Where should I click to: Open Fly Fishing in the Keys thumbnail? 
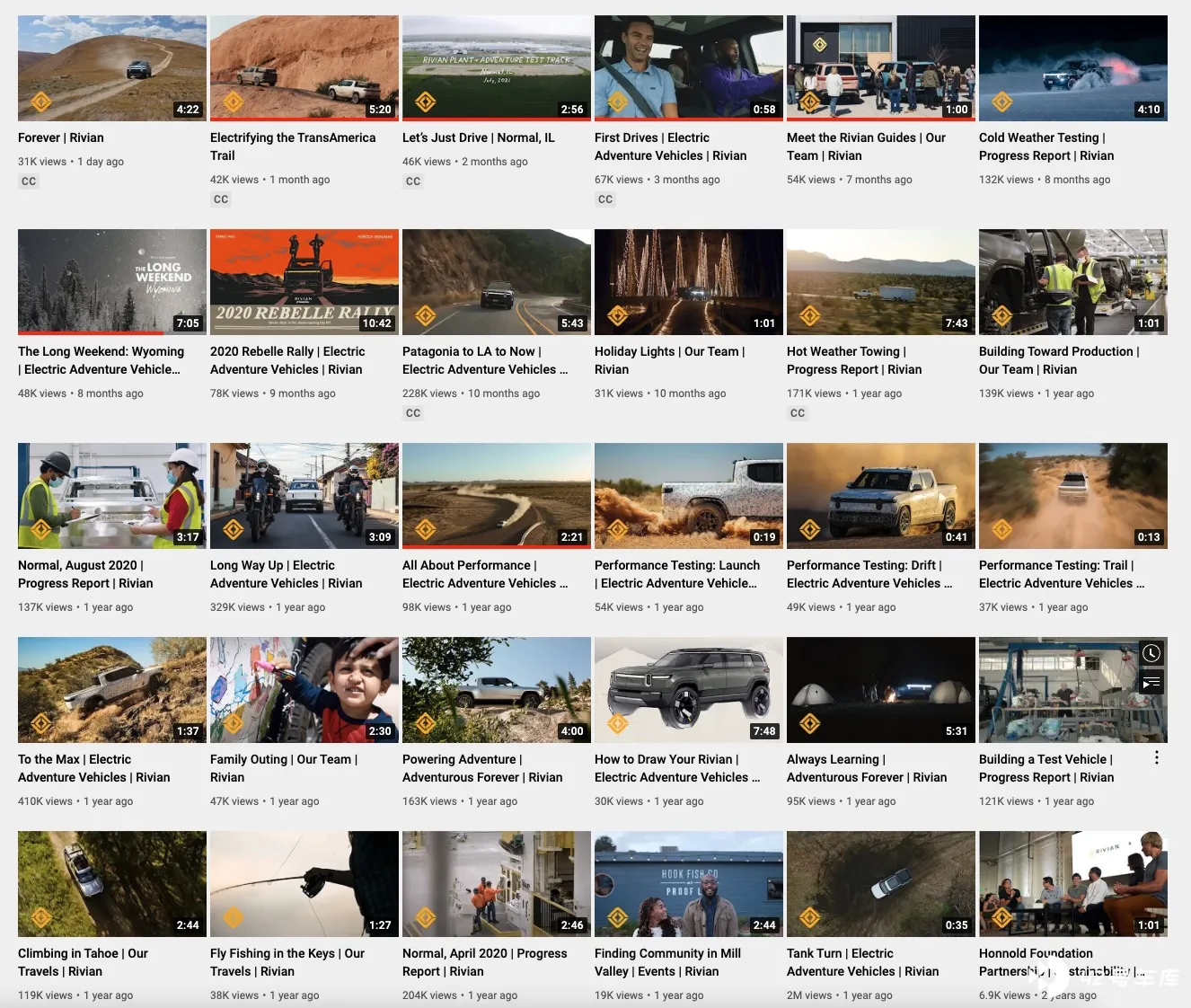304,883
